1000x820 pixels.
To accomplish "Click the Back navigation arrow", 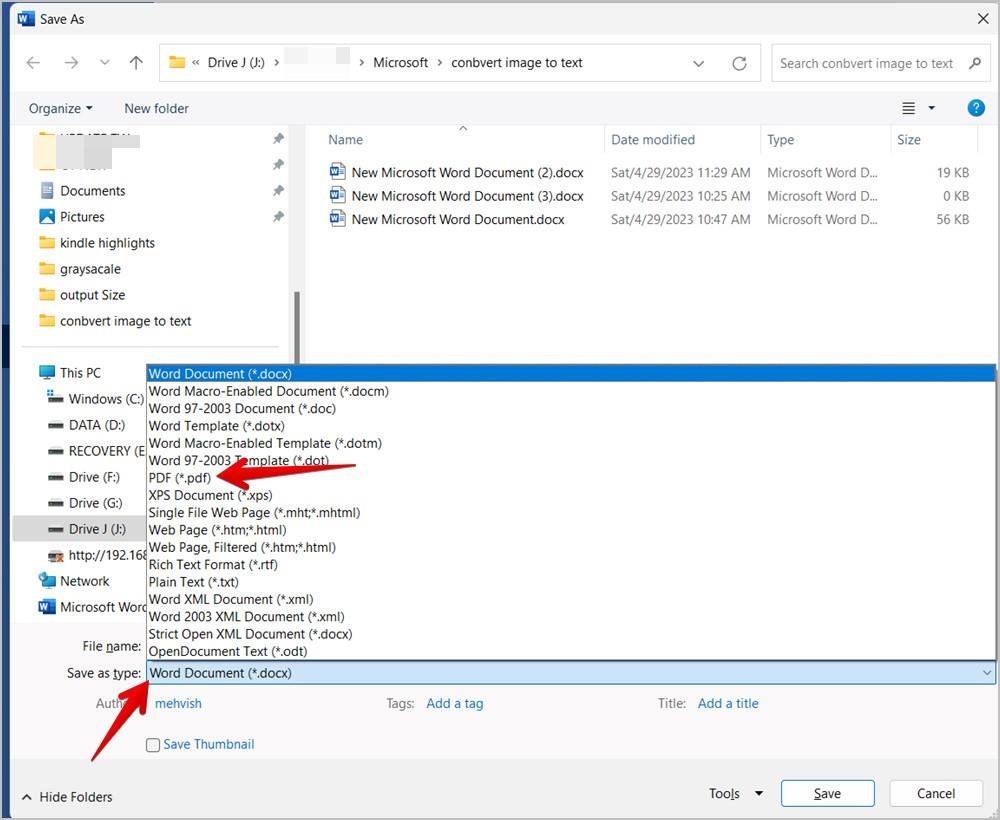I will tap(33, 62).
